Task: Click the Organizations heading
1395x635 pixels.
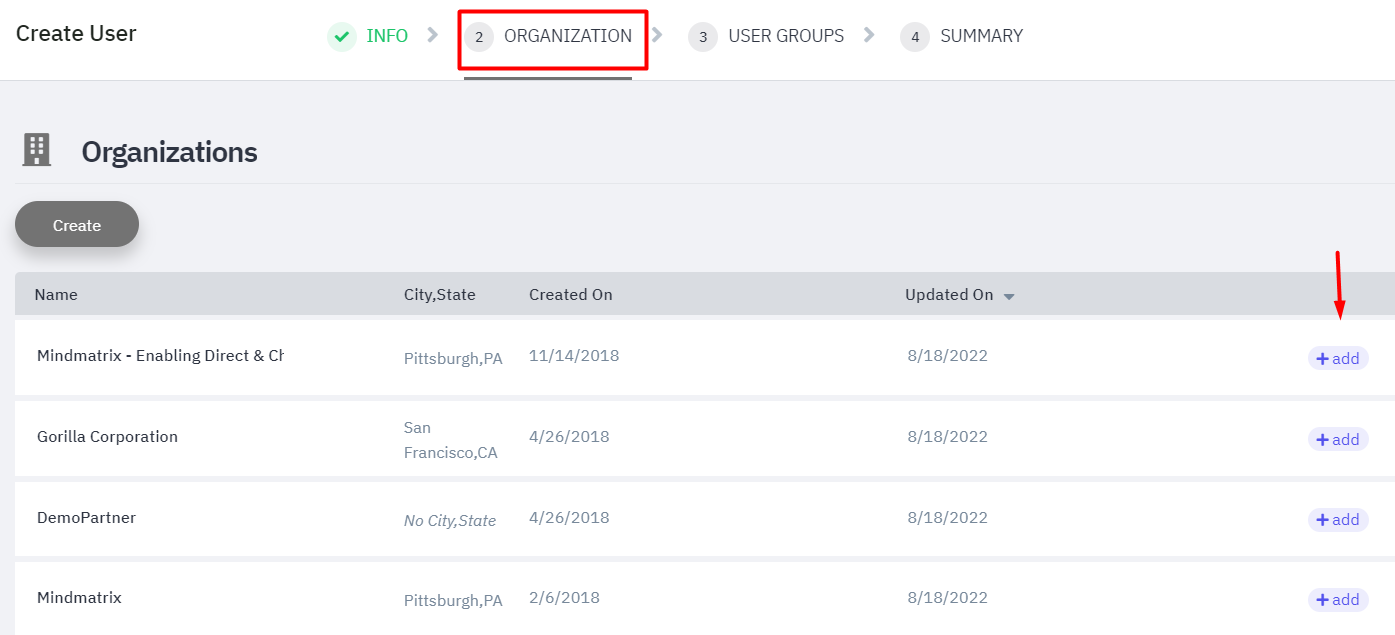Action: coord(169,151)
